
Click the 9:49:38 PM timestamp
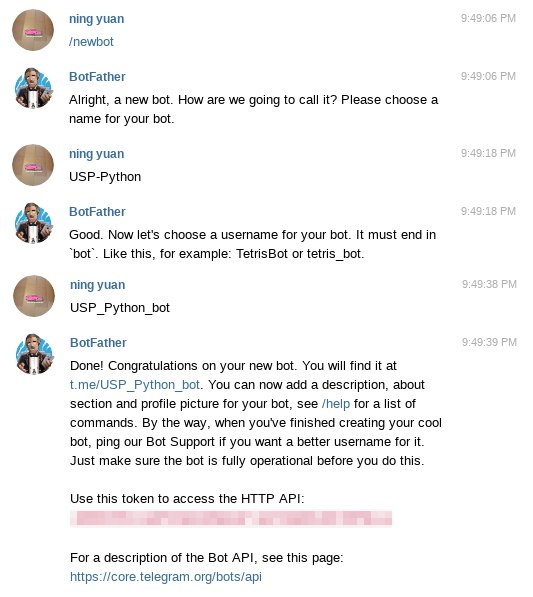(489, 284)
